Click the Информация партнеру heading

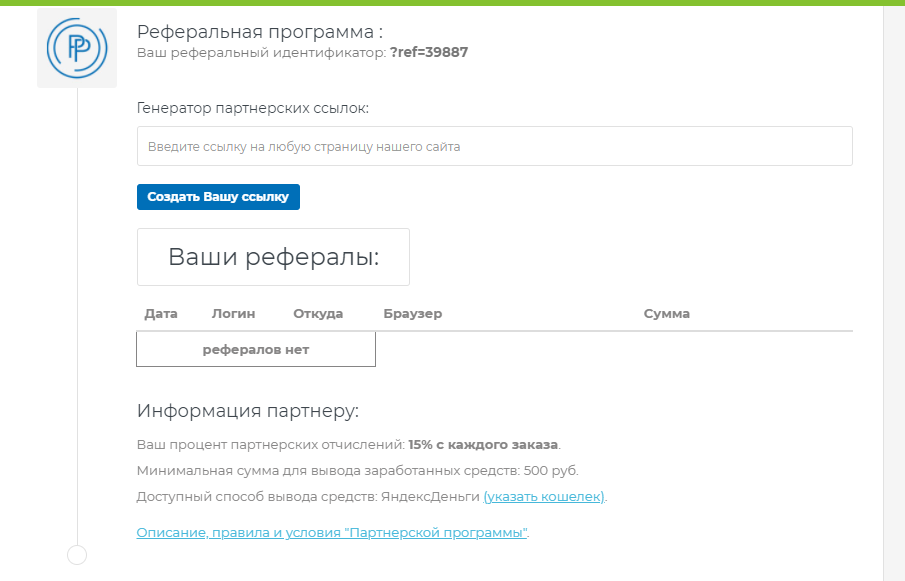tap(248, 410)
